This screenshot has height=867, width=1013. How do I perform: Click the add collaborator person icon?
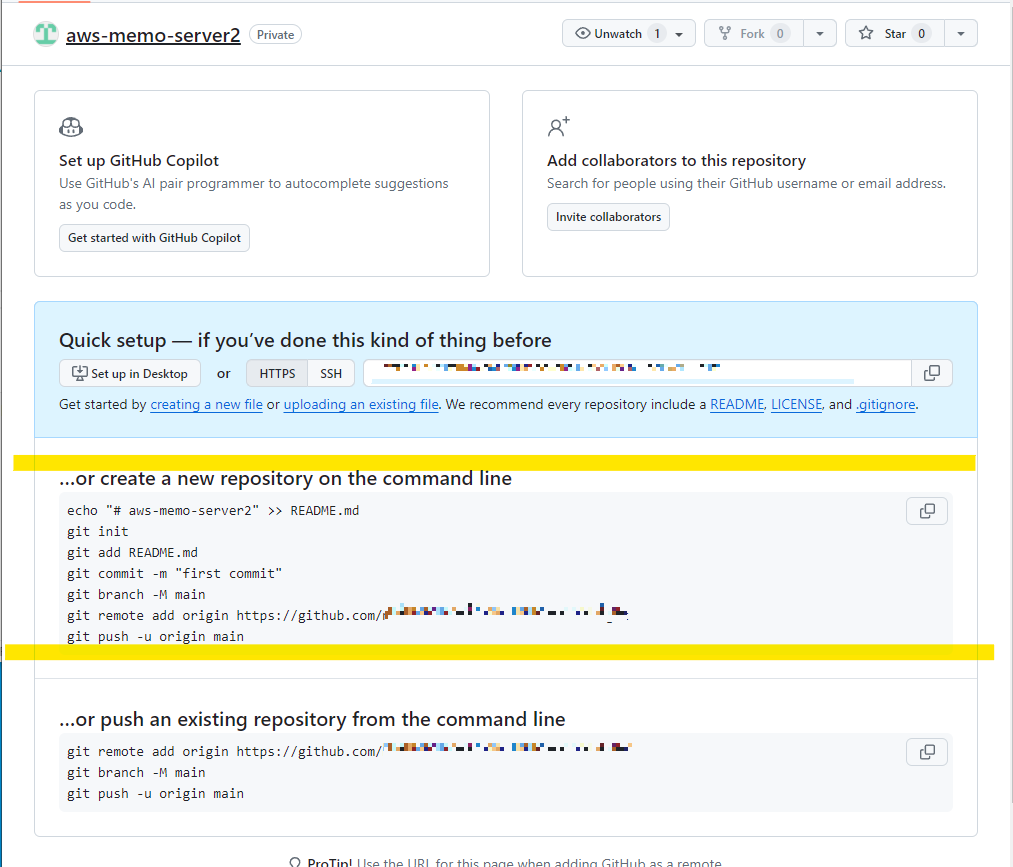coord(559,127)
